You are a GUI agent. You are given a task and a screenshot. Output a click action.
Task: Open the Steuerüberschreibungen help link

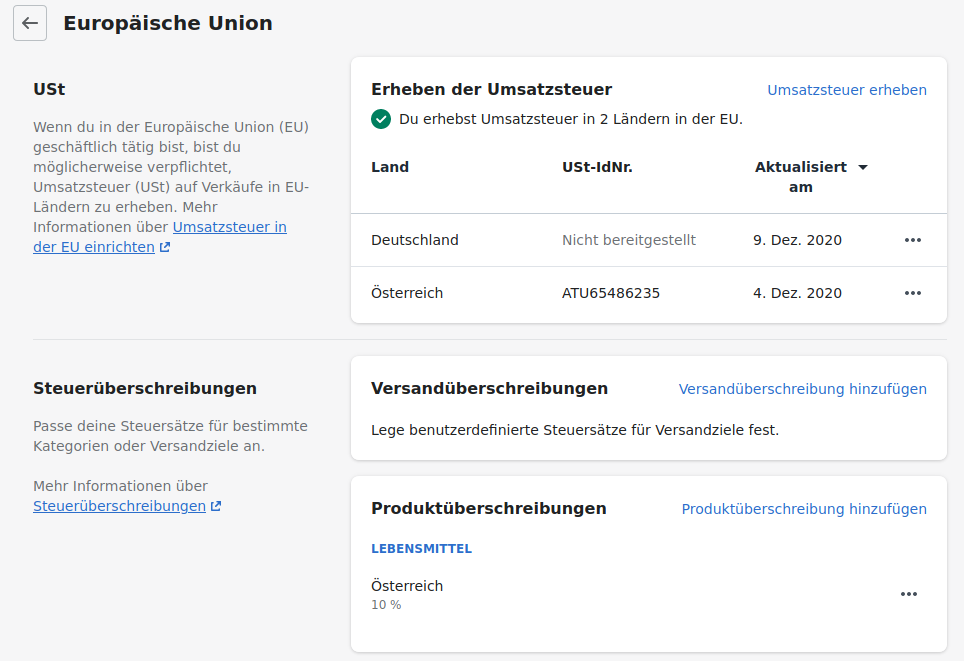(119, 506)
